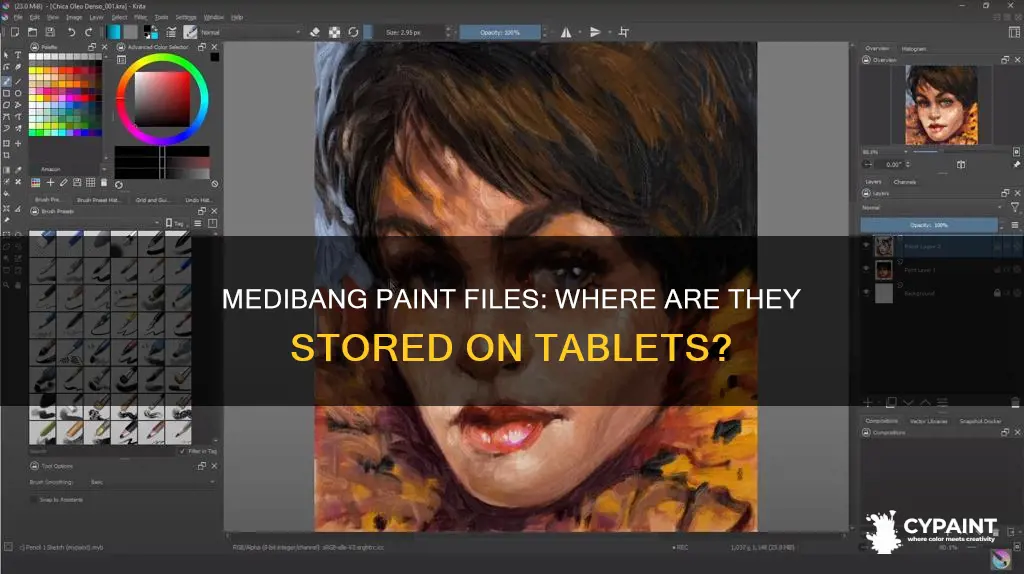Select the Crop tool
The image size is (1024, 574).
(x=7, y=155)
